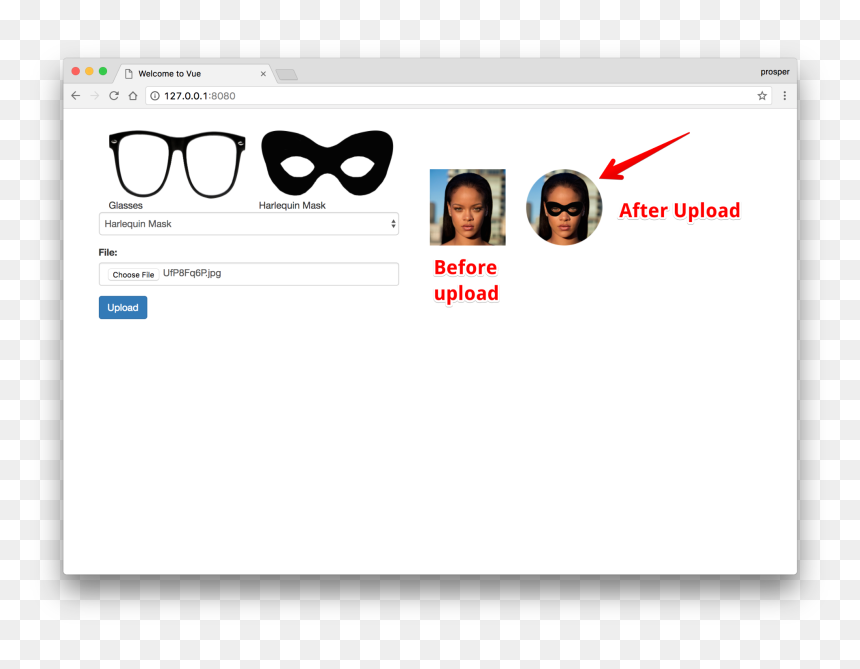Close the Welcome to Vue tab

tap(263, 74)
